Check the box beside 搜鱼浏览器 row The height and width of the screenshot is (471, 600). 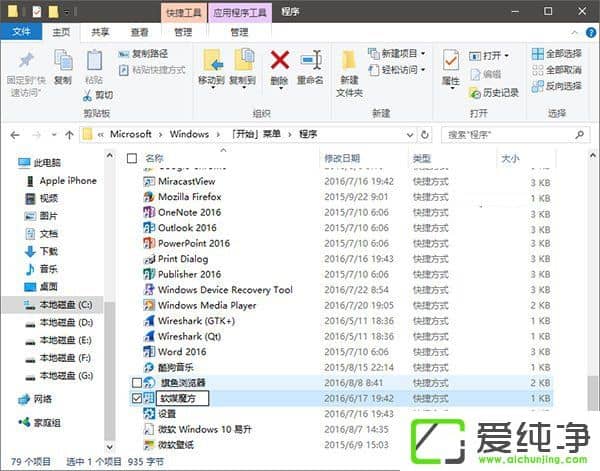point(137,383)
